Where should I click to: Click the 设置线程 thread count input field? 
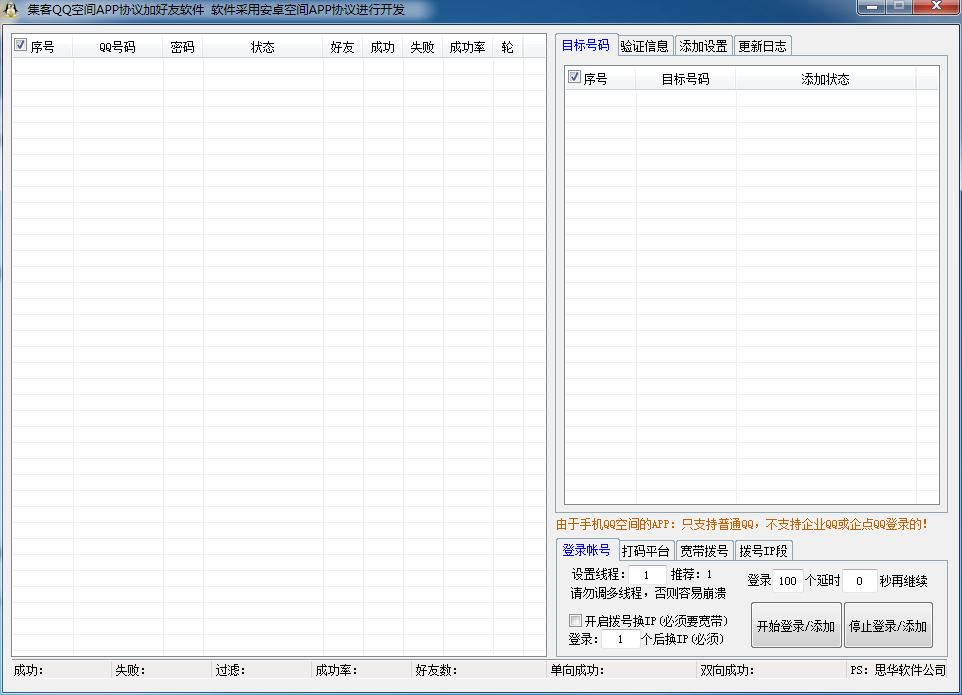[648, 575]
